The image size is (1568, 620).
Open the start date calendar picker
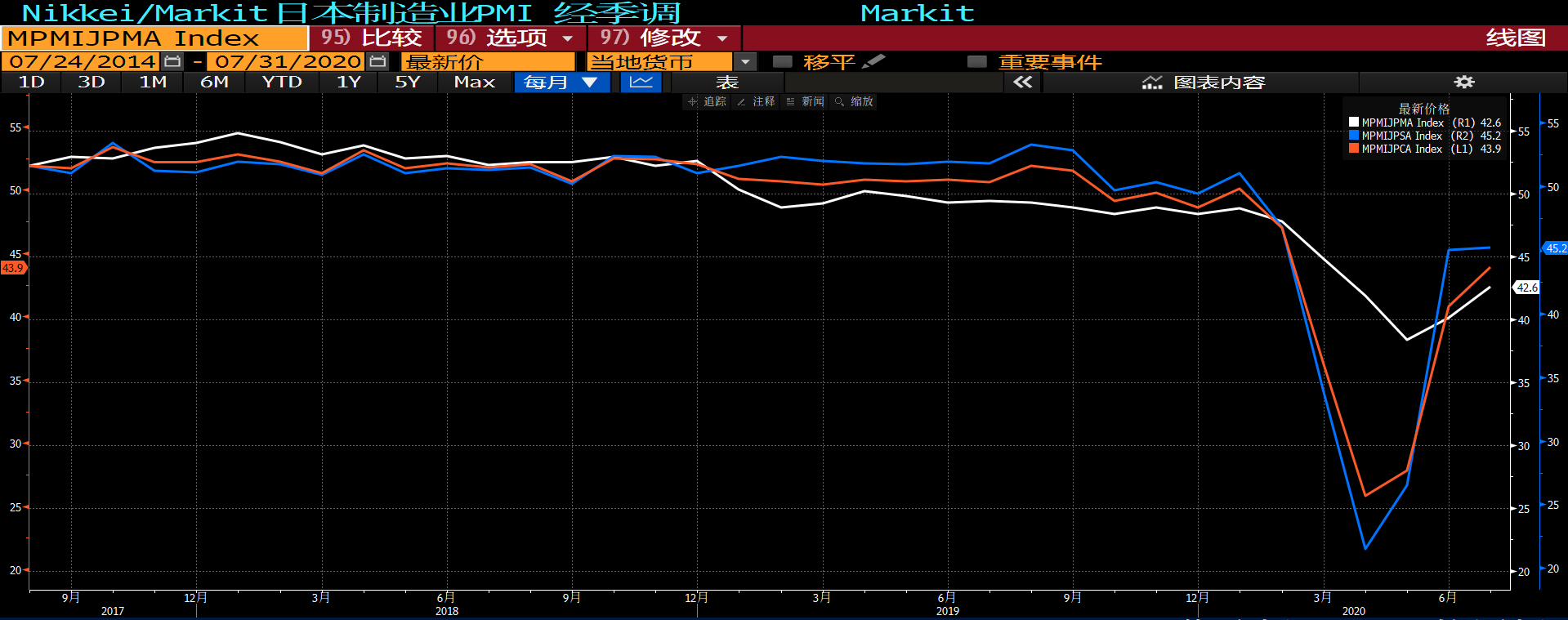pyautogui.click(x=172, y=61)
